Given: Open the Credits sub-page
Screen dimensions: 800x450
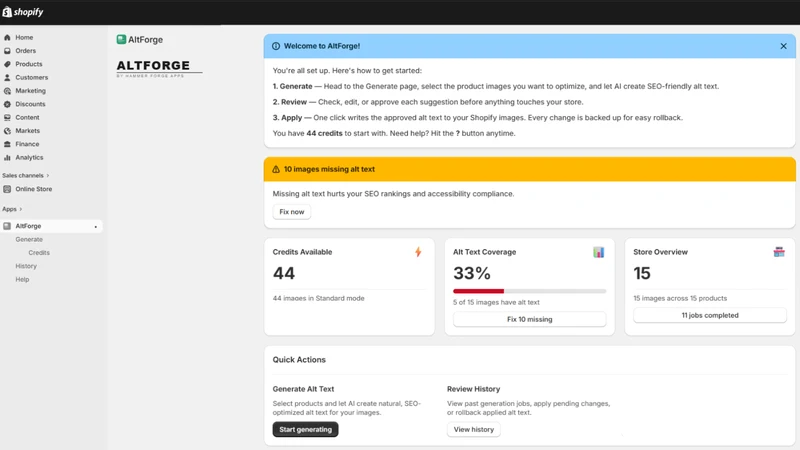Looking at the screenshot, I should coord(39,253).
